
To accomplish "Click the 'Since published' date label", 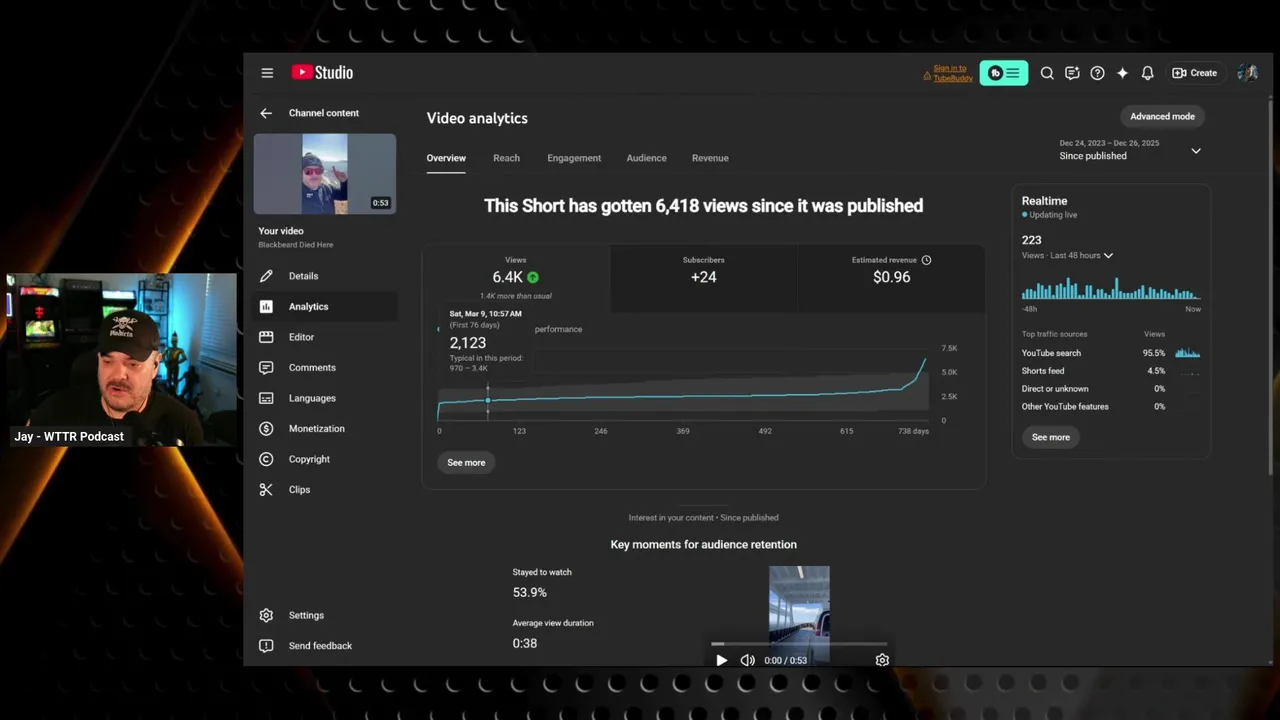I will click(x=1093, y=156).
